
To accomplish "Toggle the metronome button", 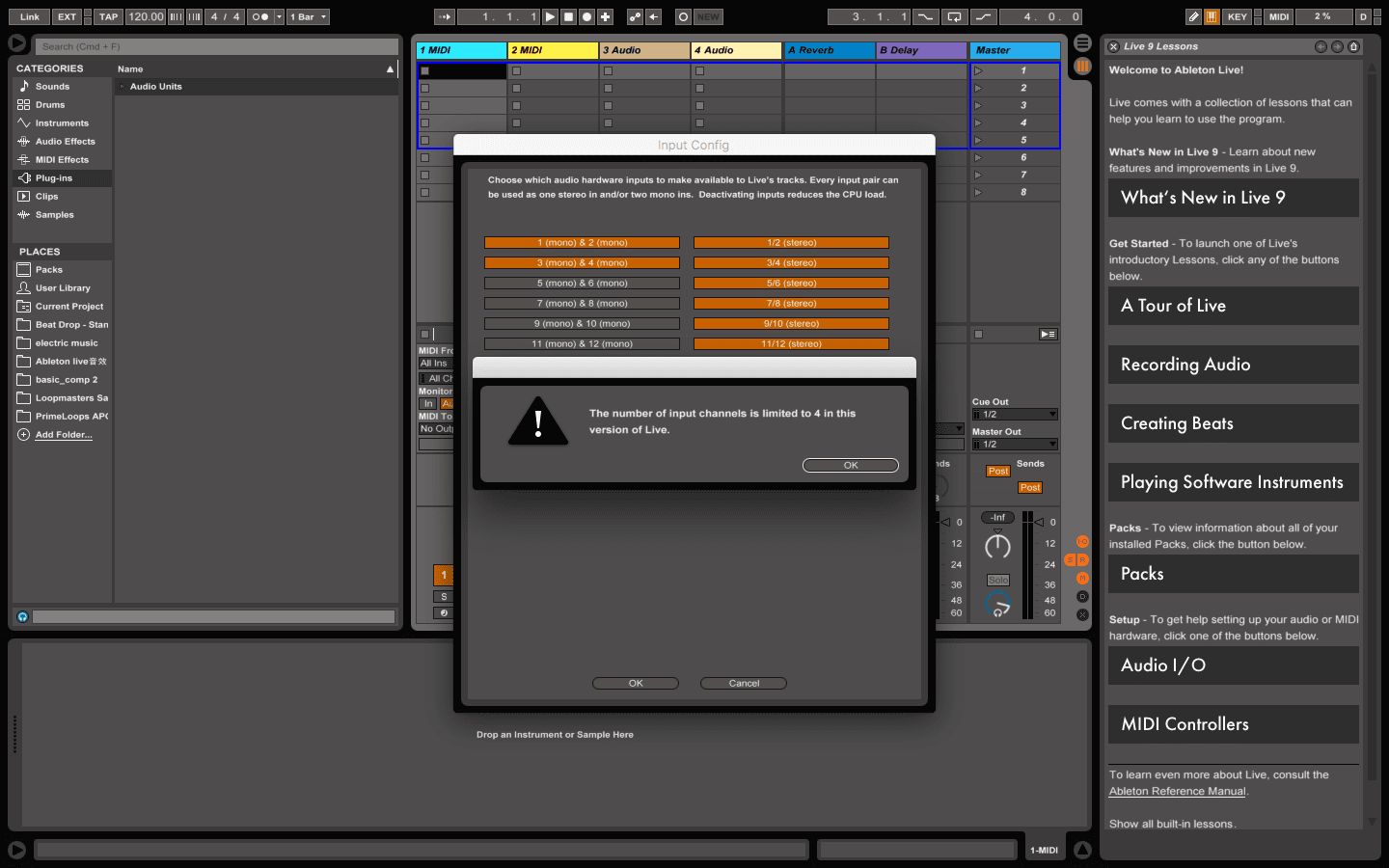I will [259, 16].
